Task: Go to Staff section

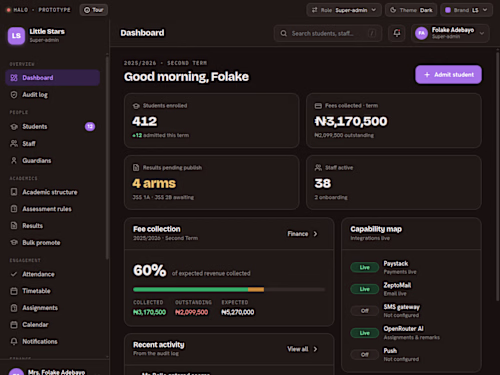Action: pos(52,144)
